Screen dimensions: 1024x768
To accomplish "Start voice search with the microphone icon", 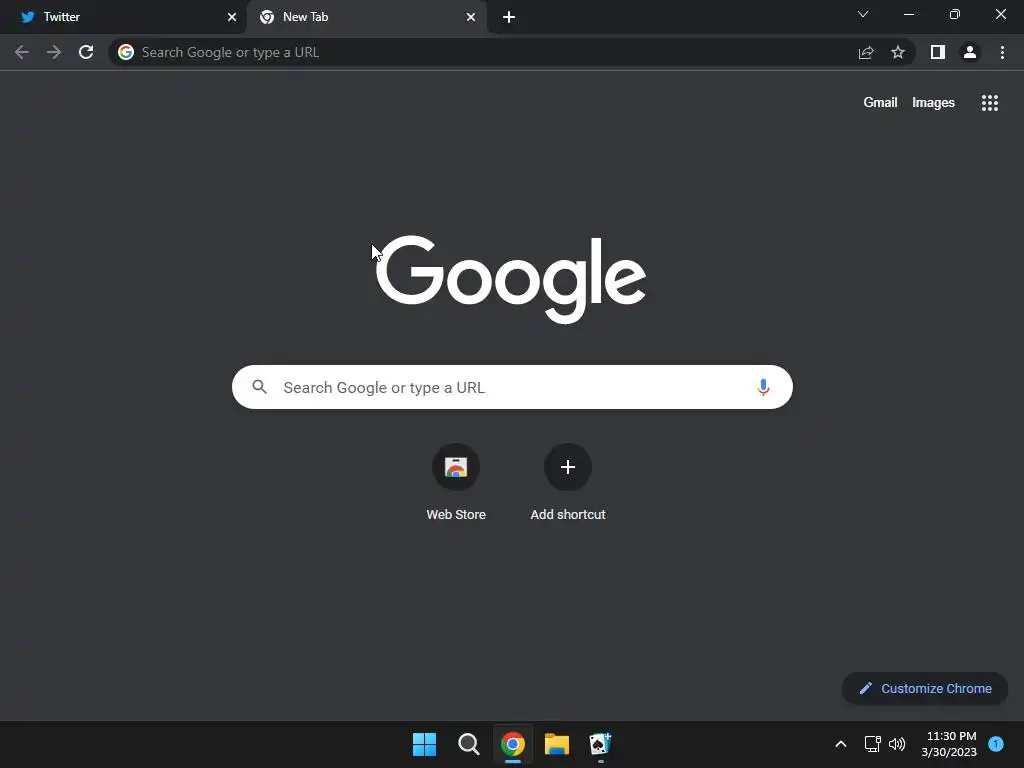I will (x=763, y=387).
